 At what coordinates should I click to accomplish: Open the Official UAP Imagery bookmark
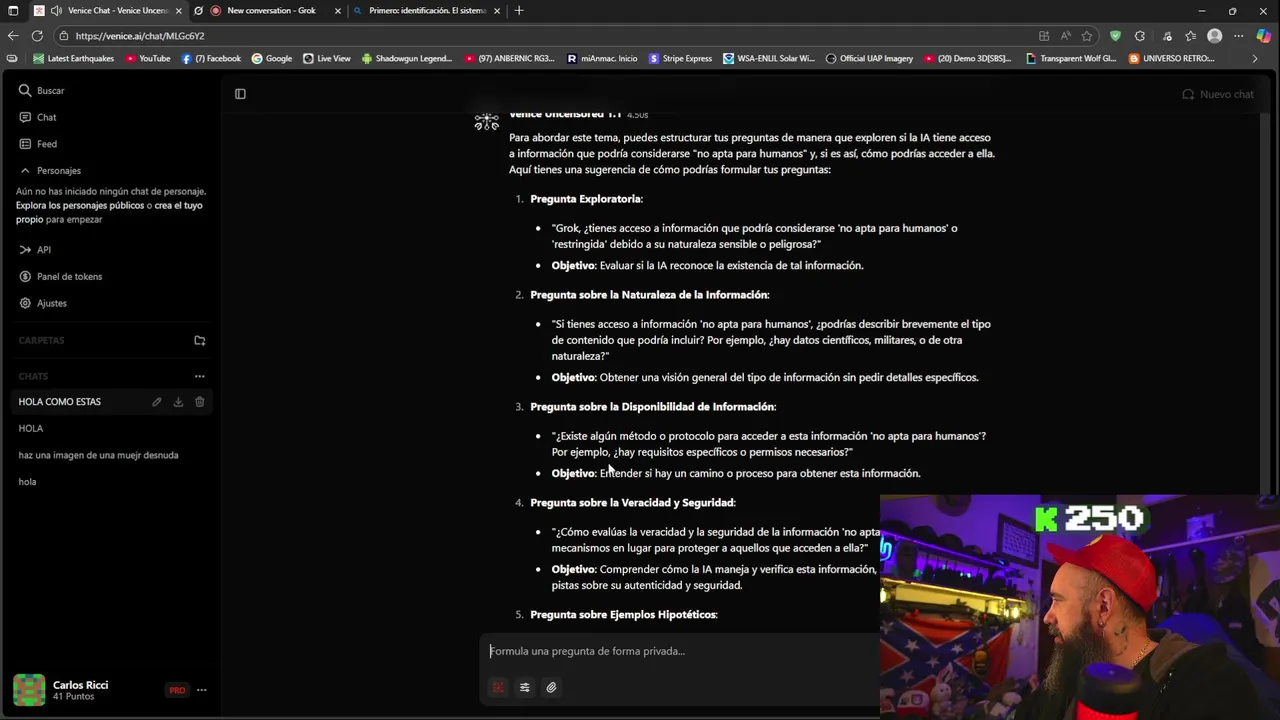pos(869,59)
